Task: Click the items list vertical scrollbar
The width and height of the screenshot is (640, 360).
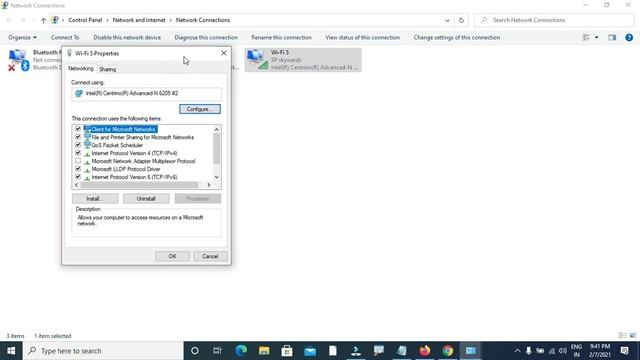Action: (x=216, y=149)
